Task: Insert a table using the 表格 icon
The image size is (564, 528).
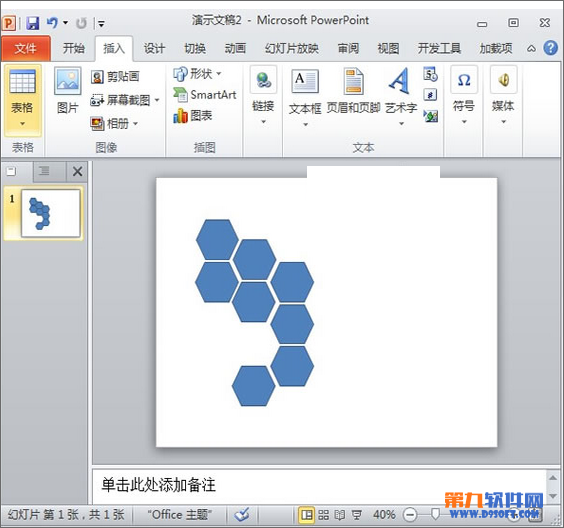Action: click(22, 81)
